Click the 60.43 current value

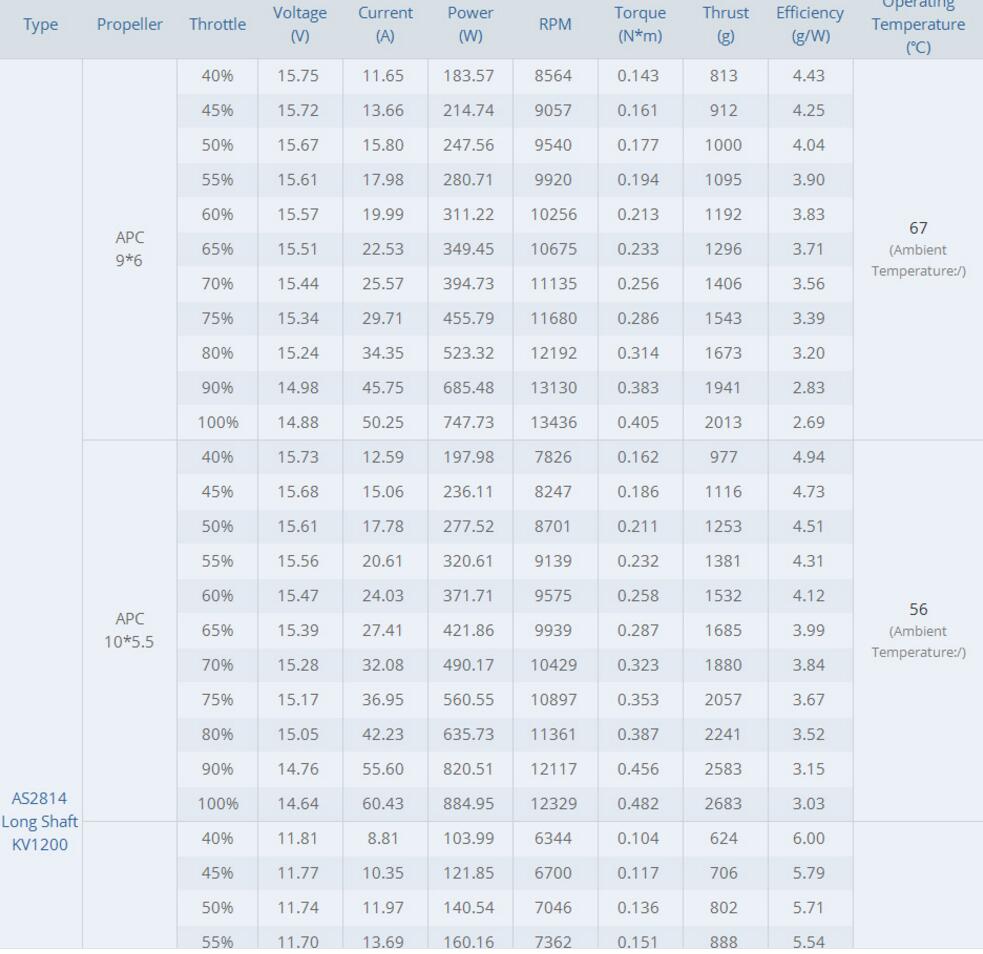coord(384,804)
